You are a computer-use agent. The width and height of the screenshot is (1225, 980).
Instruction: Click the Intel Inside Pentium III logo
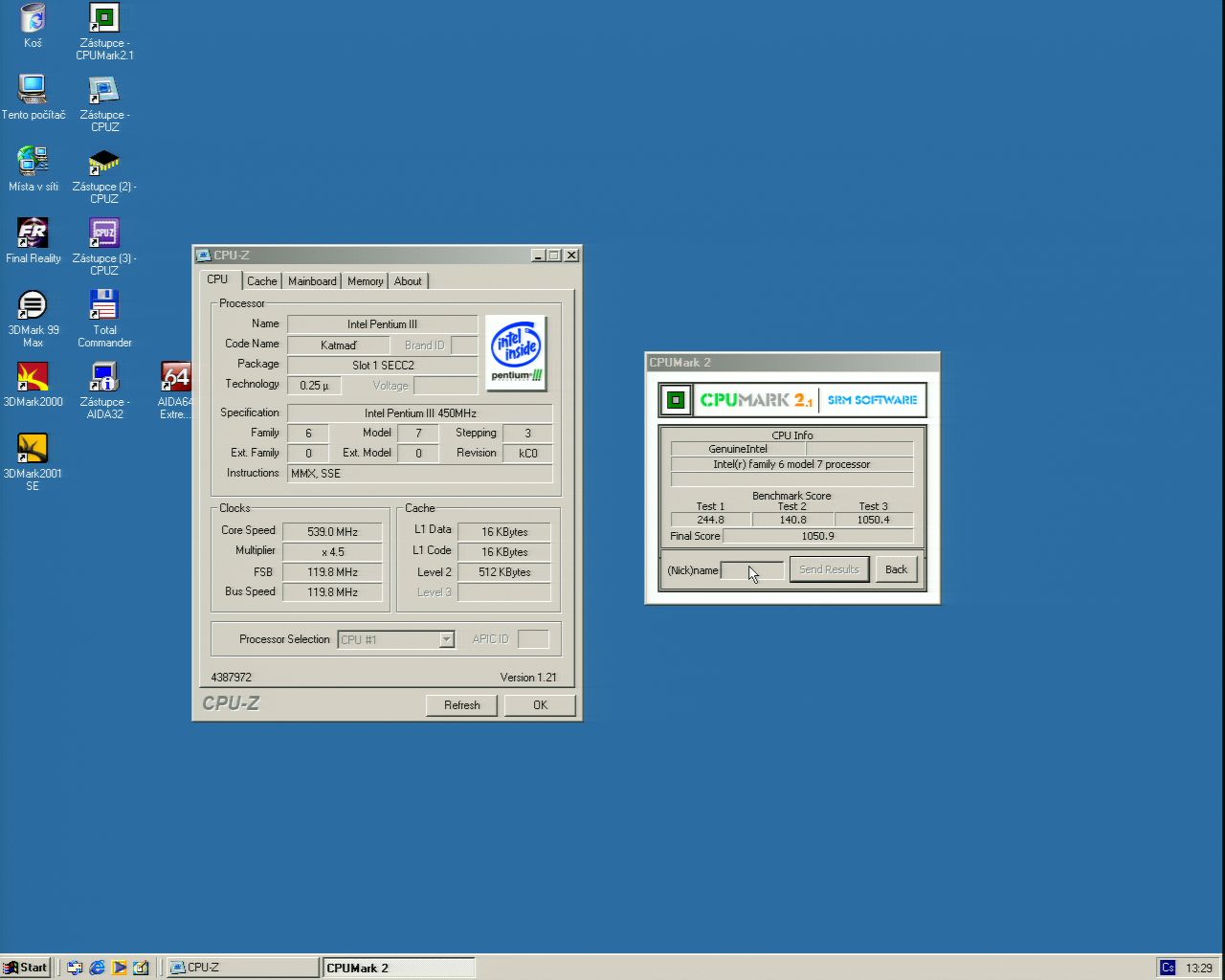pyautogui.click(x=517, y=352)
